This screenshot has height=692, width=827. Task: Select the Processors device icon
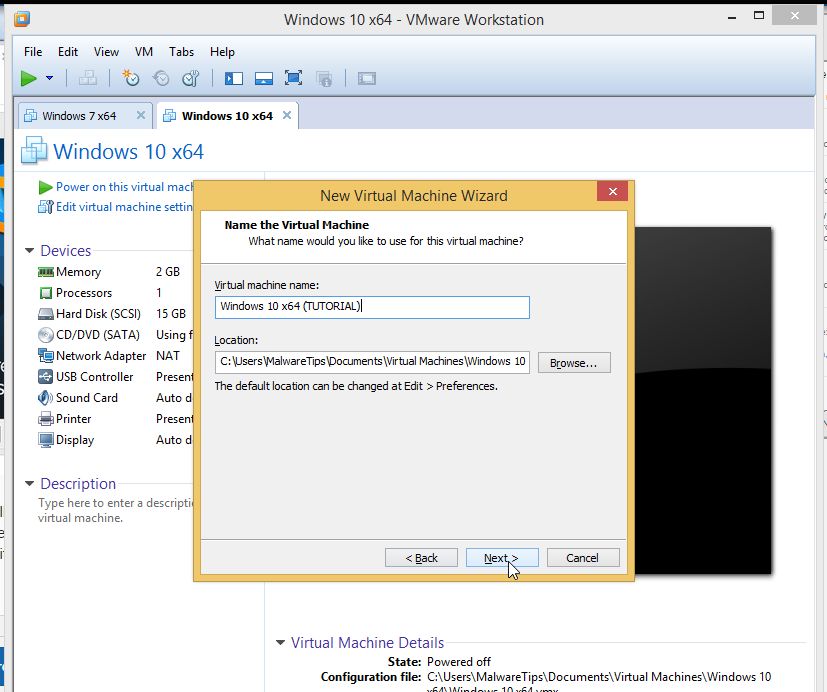pyautogui.click(x=46, y=293)
